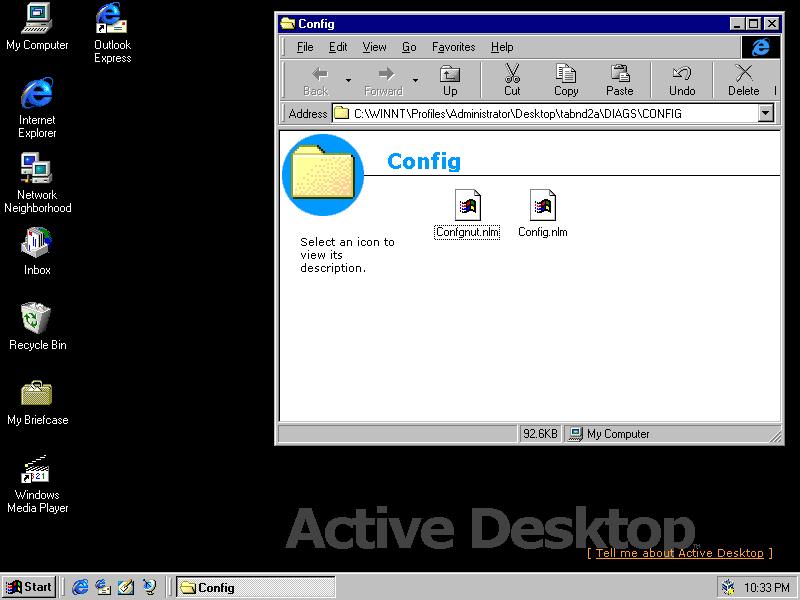Click the Start button
Viewport: 800px width, 600px height.
coord(29,587)
